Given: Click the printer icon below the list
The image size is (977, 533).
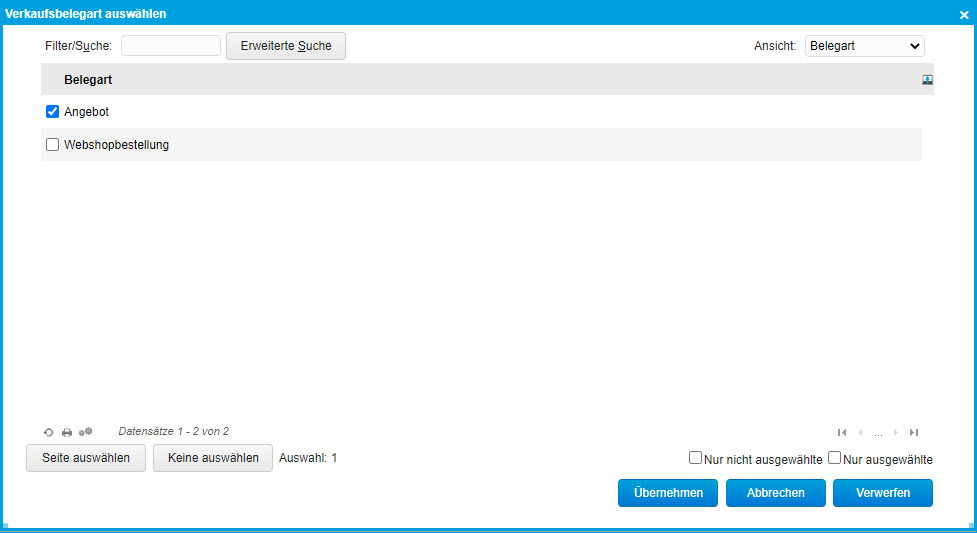Looking at the screenshot, I should pyautogui.click(x=67, y=432).
